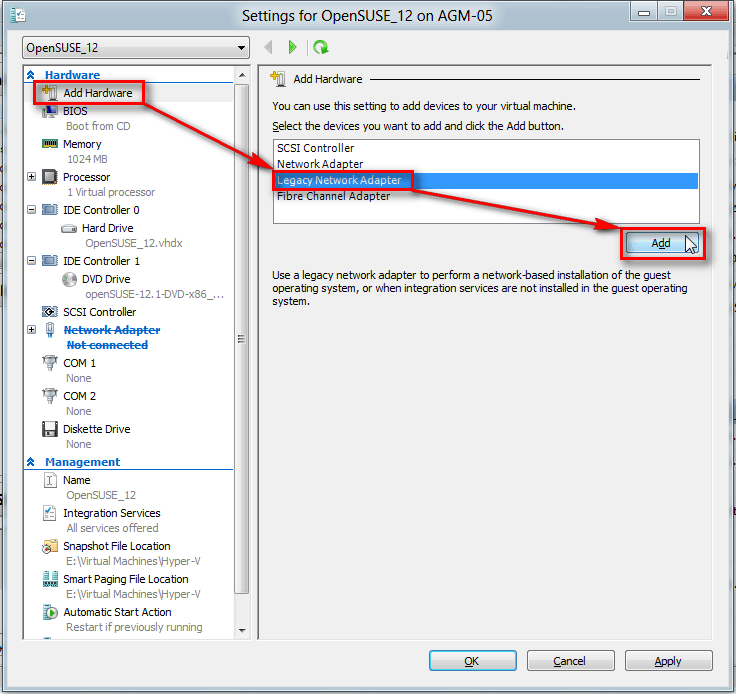Expand the Network Adapter node
The image size is (736, 694).
[x=32, y=330]
